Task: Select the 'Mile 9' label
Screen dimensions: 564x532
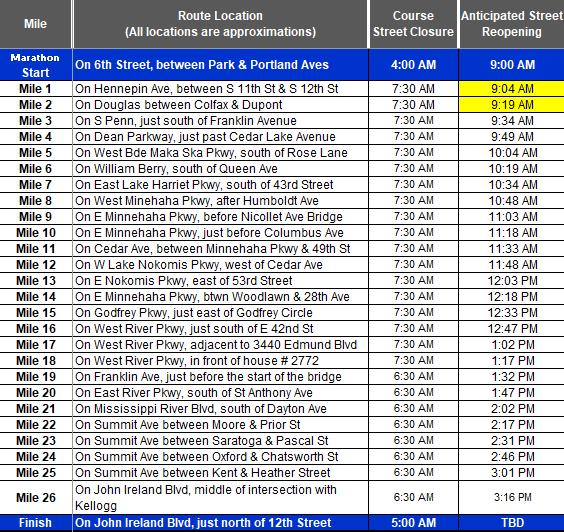Action: pyautogui.click(x=35, y=217)
